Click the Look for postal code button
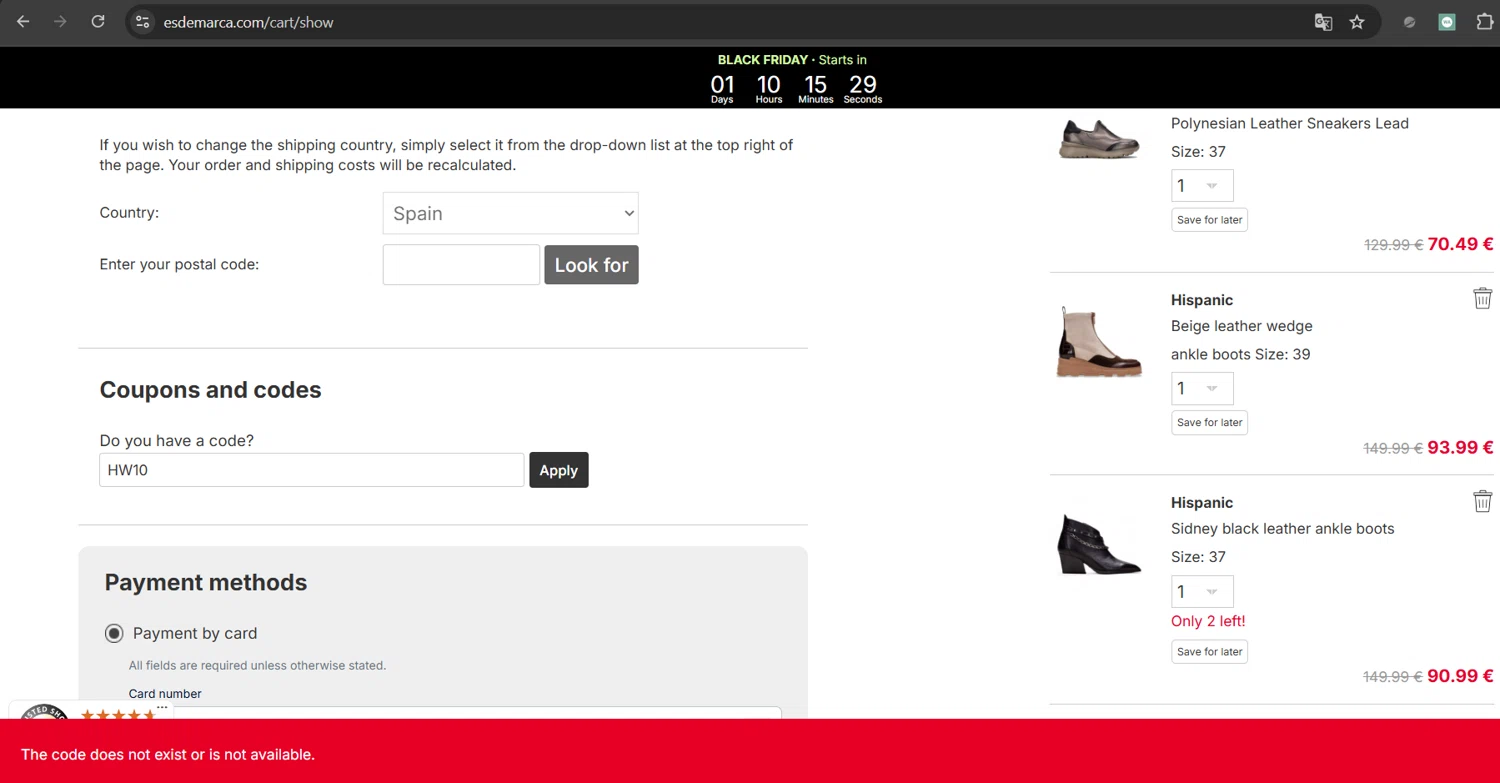Image resolution: width=1500 pixels, height=783 pixels. point(591,265)
